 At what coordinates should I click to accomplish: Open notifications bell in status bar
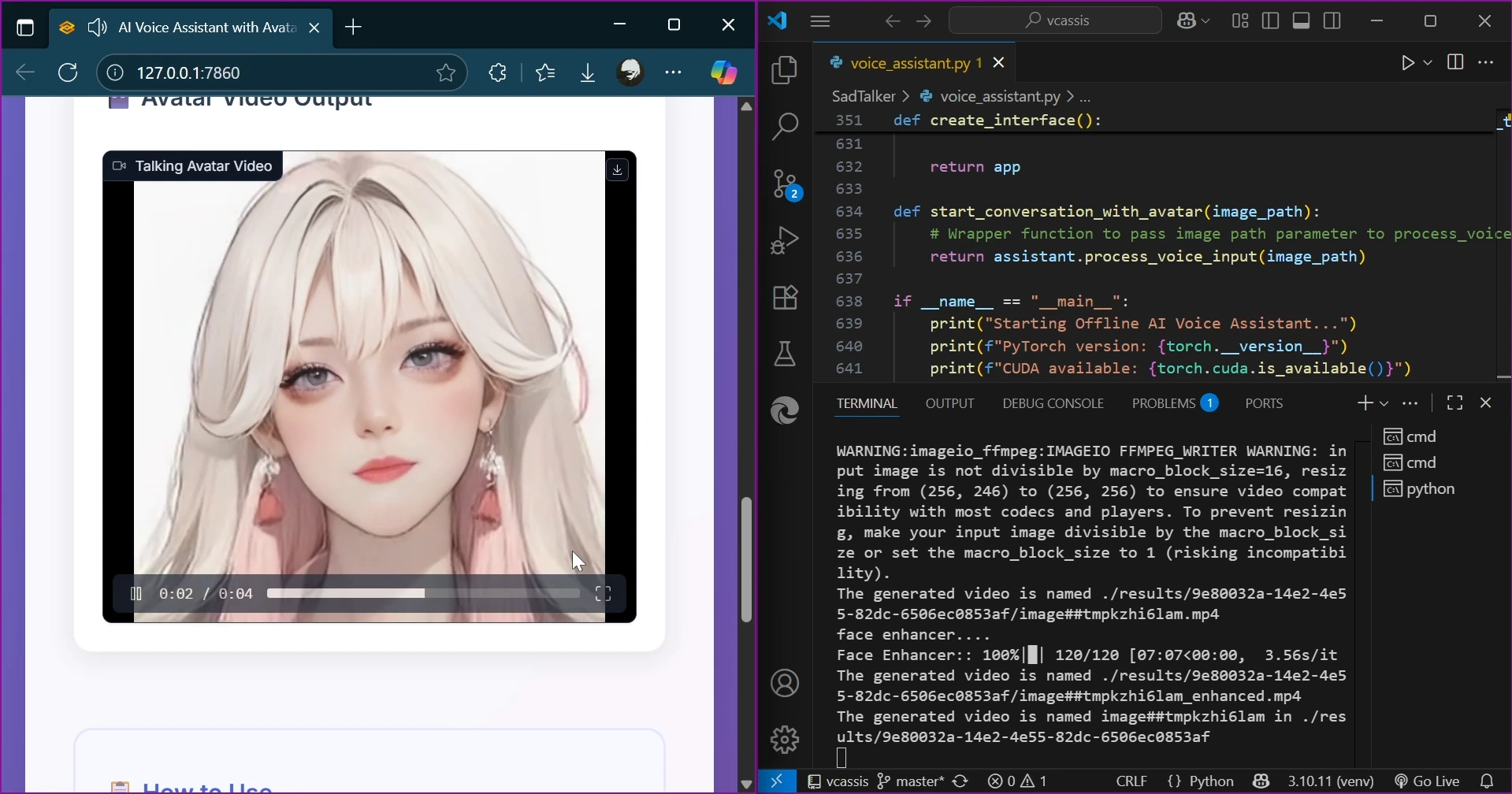1488,781
